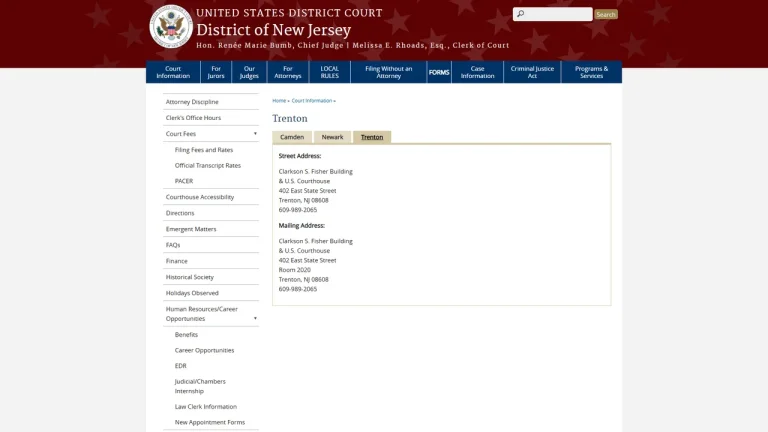Select LOCAL RULES in navigation bar
768x432 pixels.
(x=330, y=72)
